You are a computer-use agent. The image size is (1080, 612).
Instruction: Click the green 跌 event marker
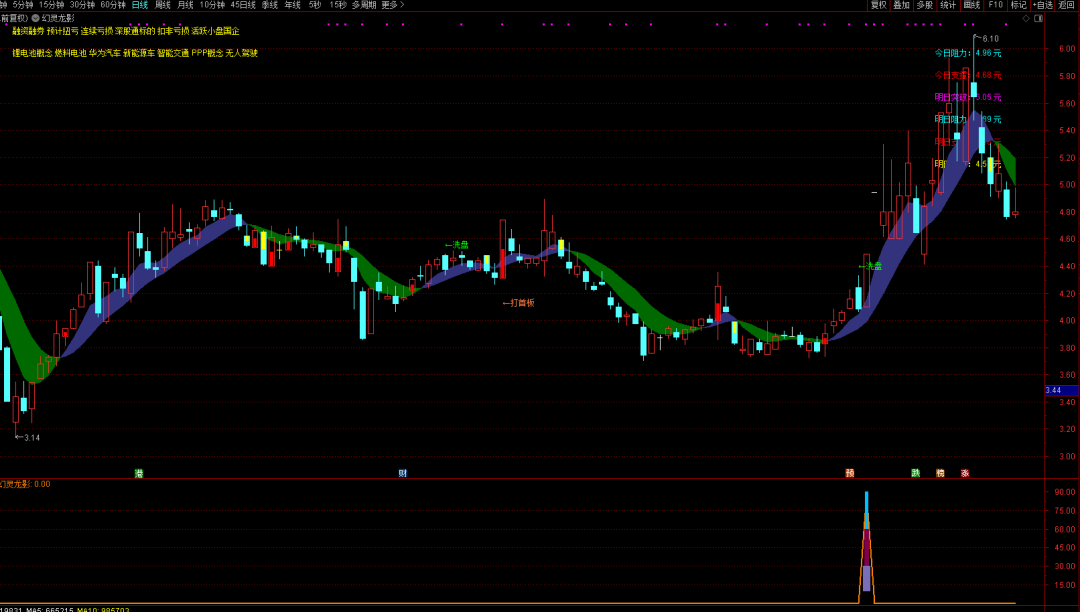tap(915, 473)
